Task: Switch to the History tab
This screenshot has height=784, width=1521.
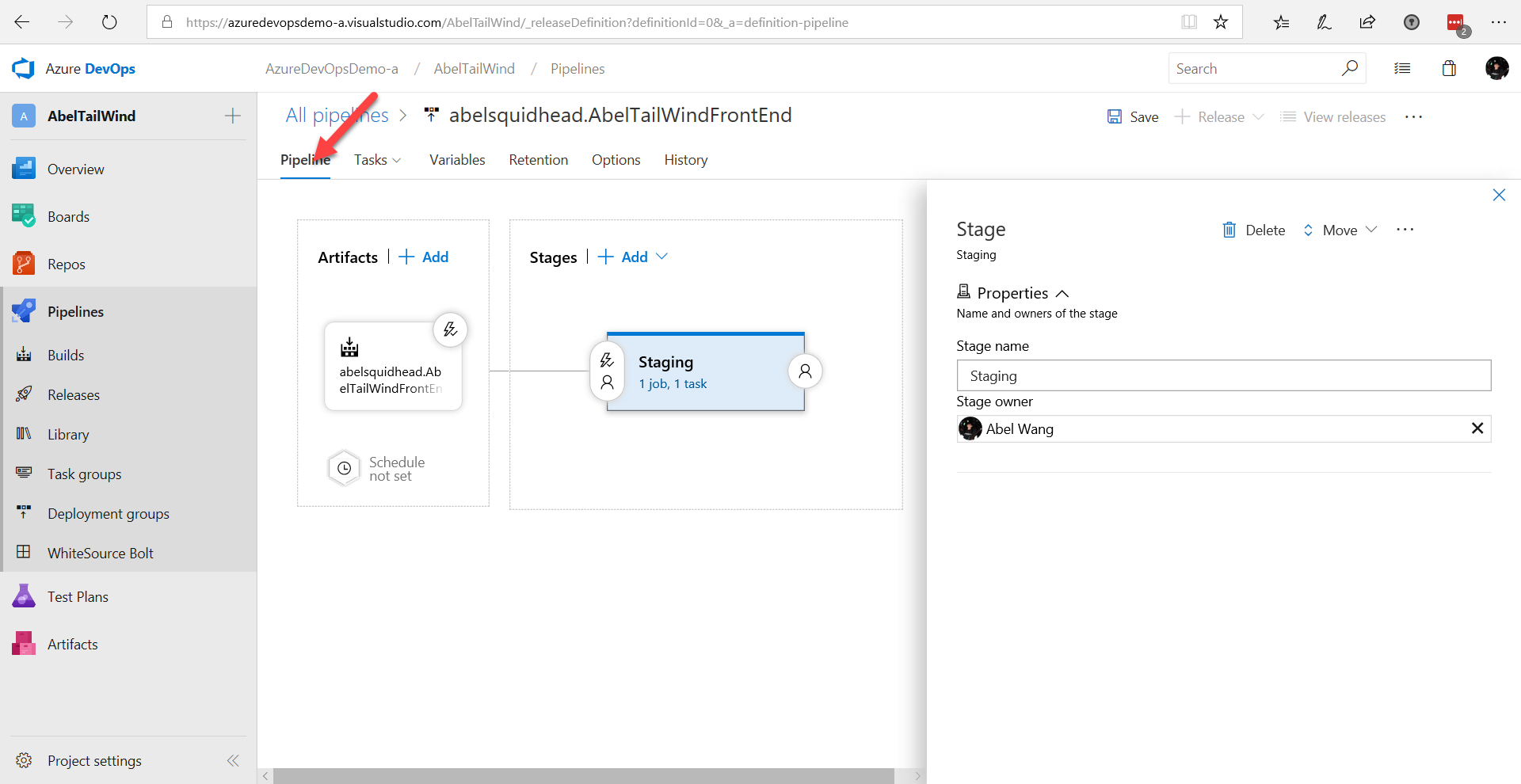Action: click(x=686, y=160)
